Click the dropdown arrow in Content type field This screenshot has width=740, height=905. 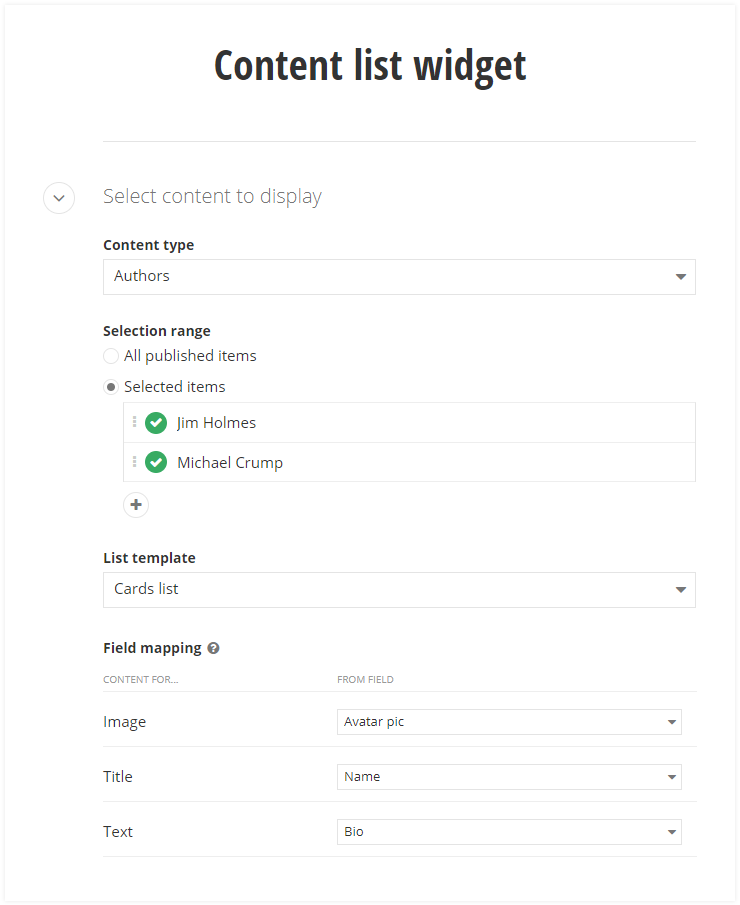680,277
